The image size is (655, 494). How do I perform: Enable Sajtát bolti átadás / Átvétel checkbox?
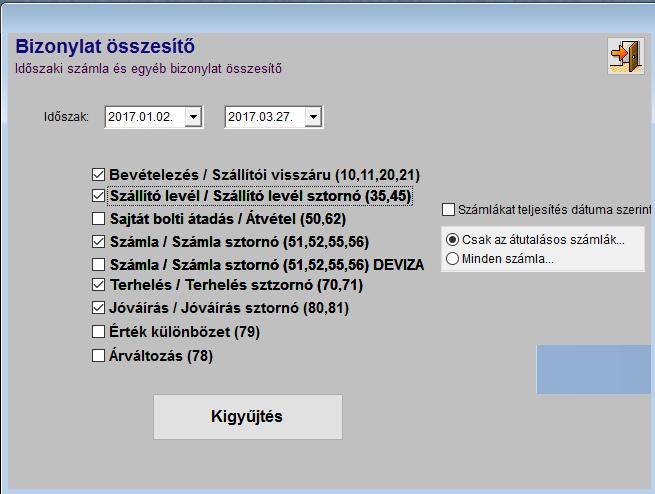point(98,218)
